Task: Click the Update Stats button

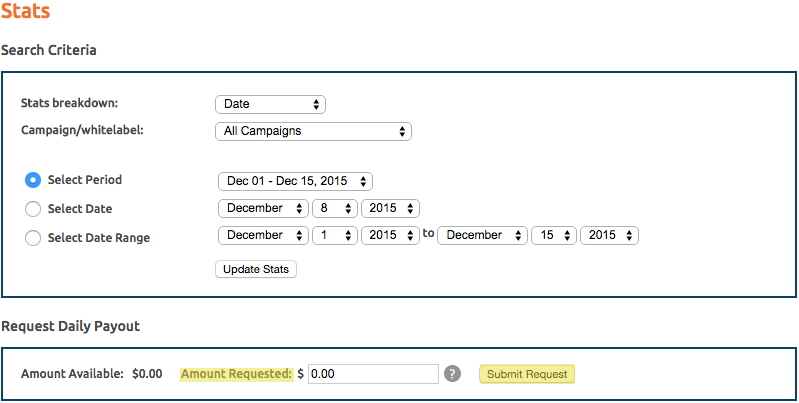Action: point(256,270)
